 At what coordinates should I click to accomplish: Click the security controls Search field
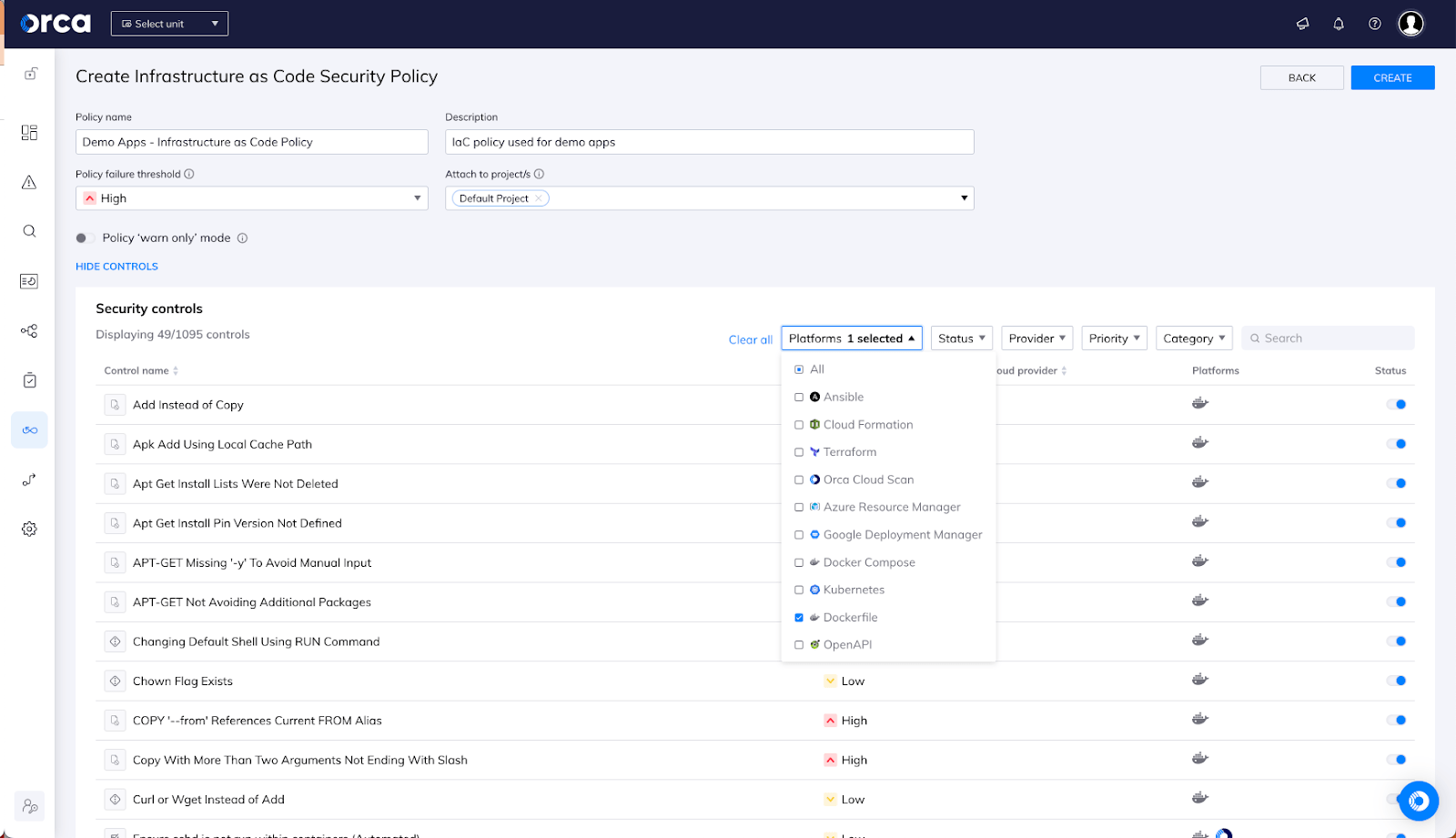[x=1327, y=338]
